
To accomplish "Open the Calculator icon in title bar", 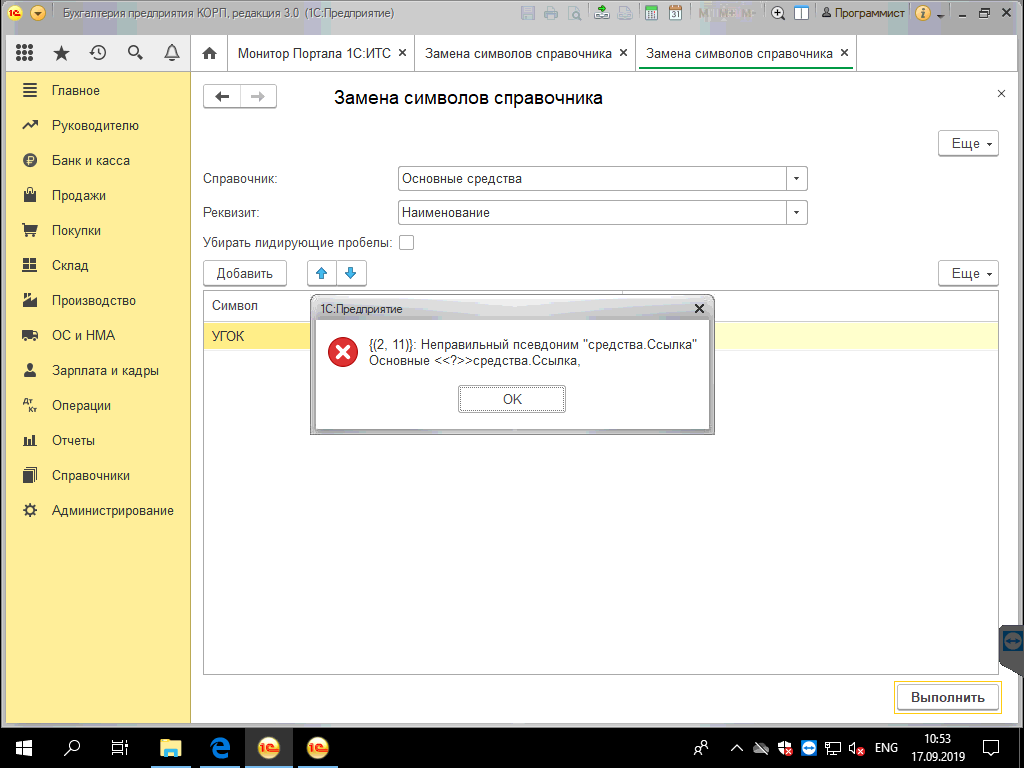I will click(651, 13).
